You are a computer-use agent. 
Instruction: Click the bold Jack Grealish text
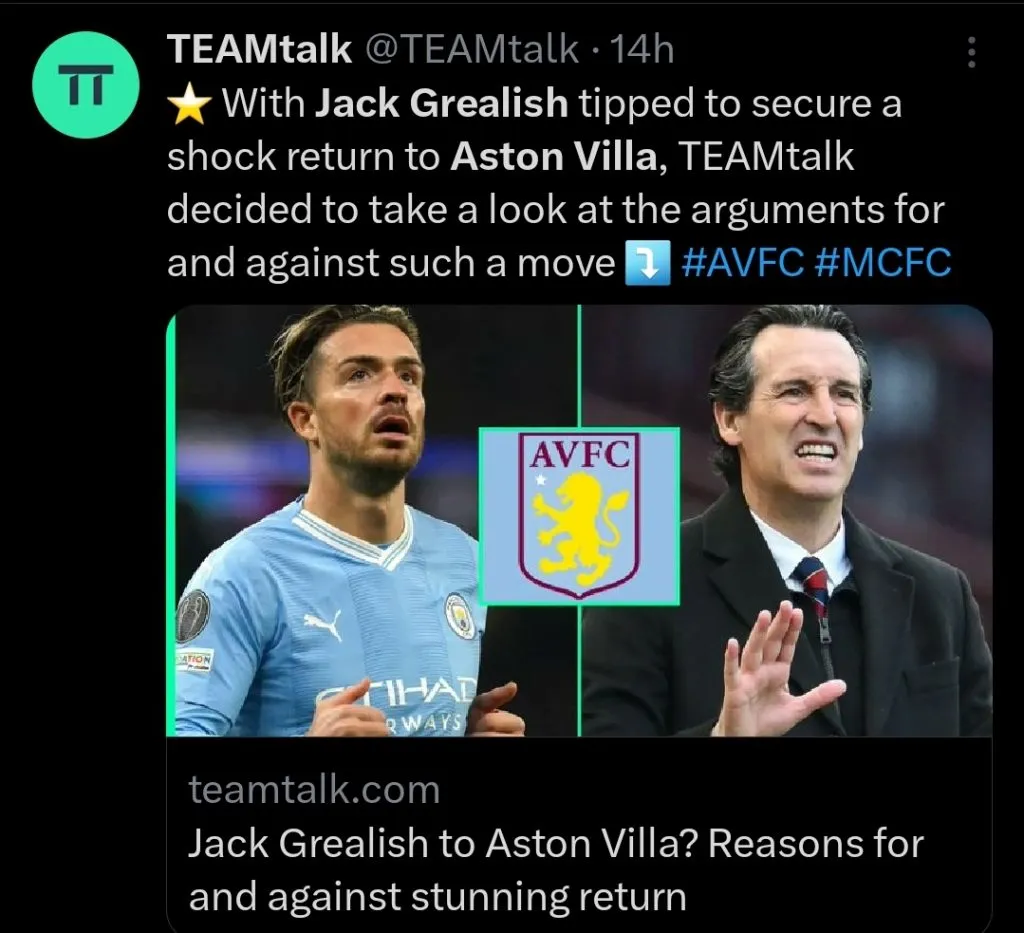point(441,104)
